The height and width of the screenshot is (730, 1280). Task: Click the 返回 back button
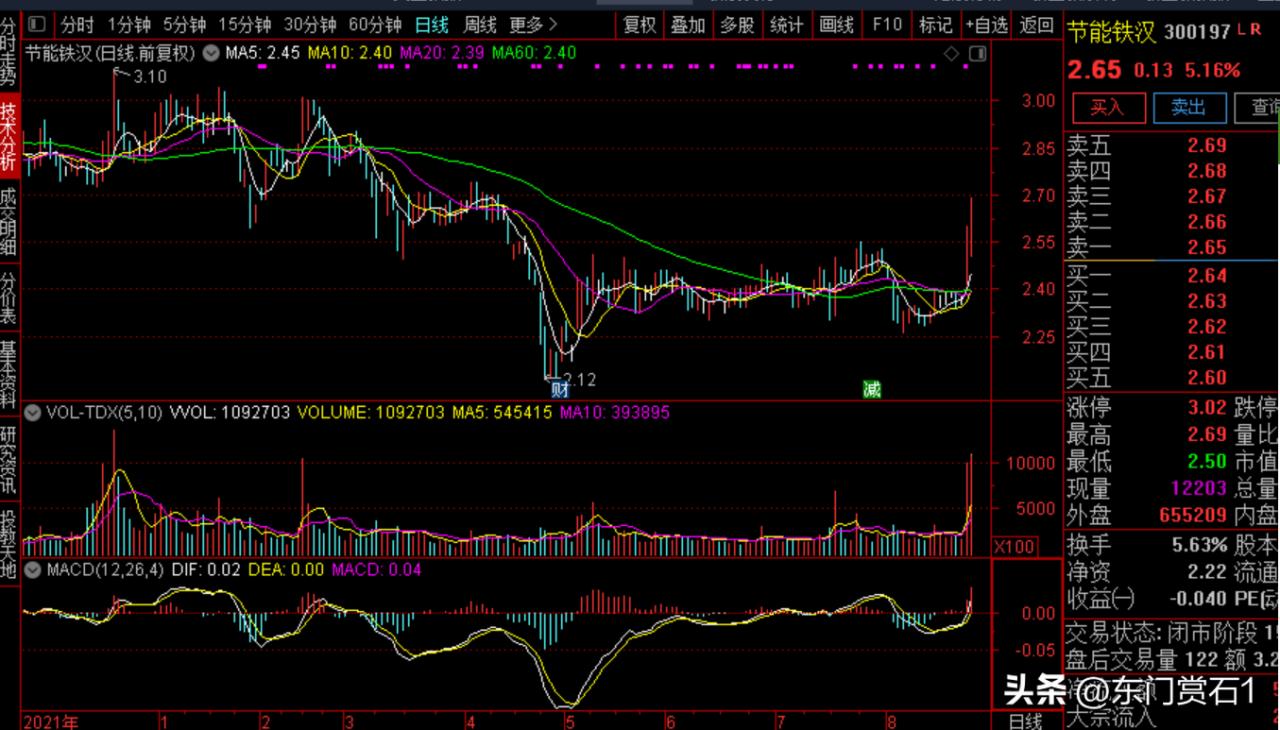pos(1036,25)
